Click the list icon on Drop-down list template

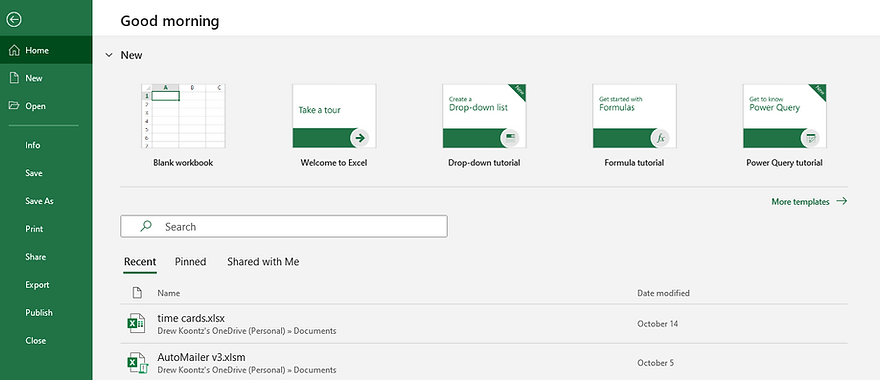(x=510, y=138)
